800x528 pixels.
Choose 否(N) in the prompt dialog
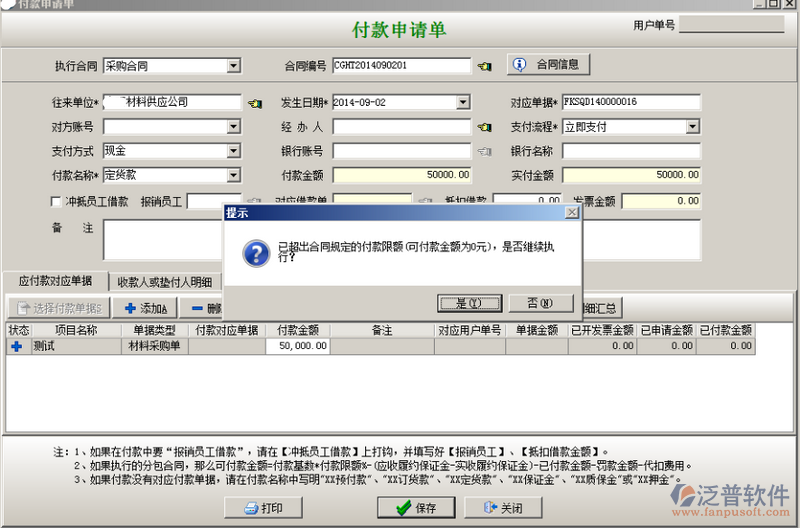(x=541, y=303)
